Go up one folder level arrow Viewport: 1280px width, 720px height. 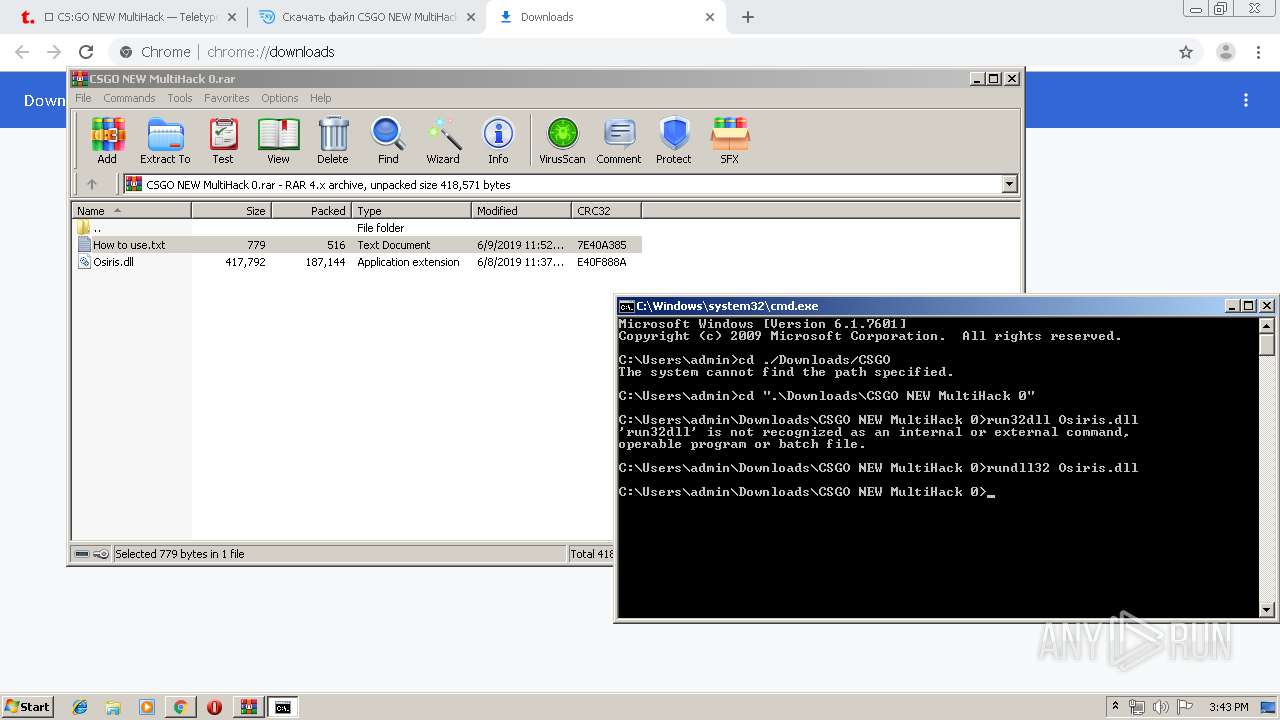(x=92, y=184)
